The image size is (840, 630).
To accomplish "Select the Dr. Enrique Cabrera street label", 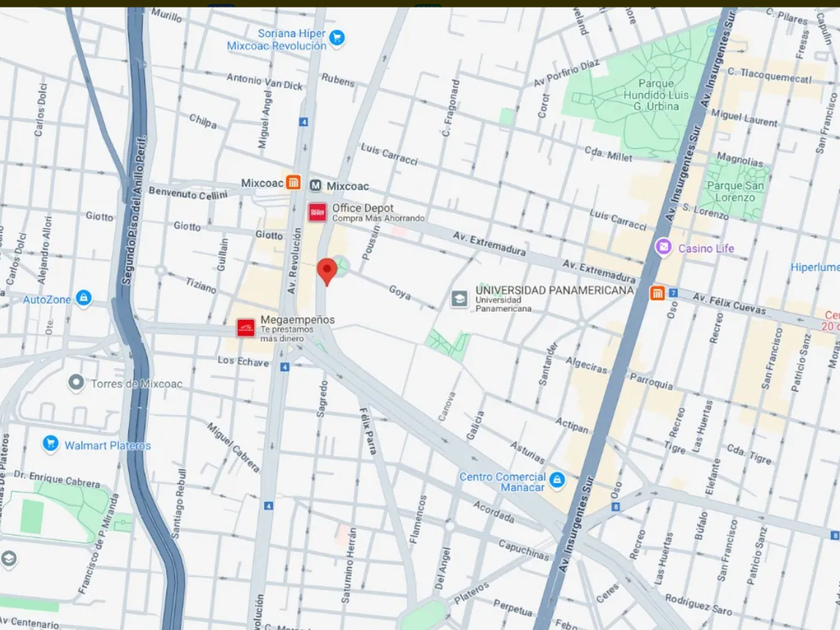I will 57,479.
